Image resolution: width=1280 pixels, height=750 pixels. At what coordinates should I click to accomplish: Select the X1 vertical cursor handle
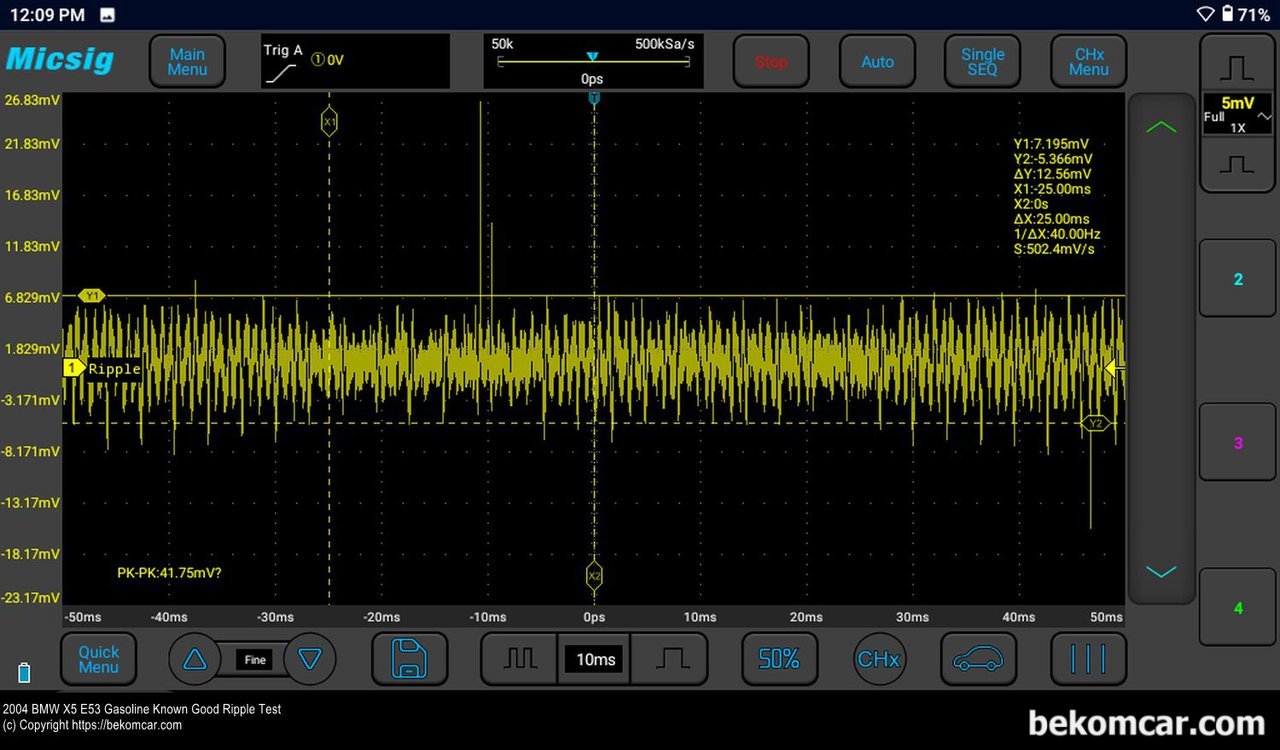coord(329,122)
